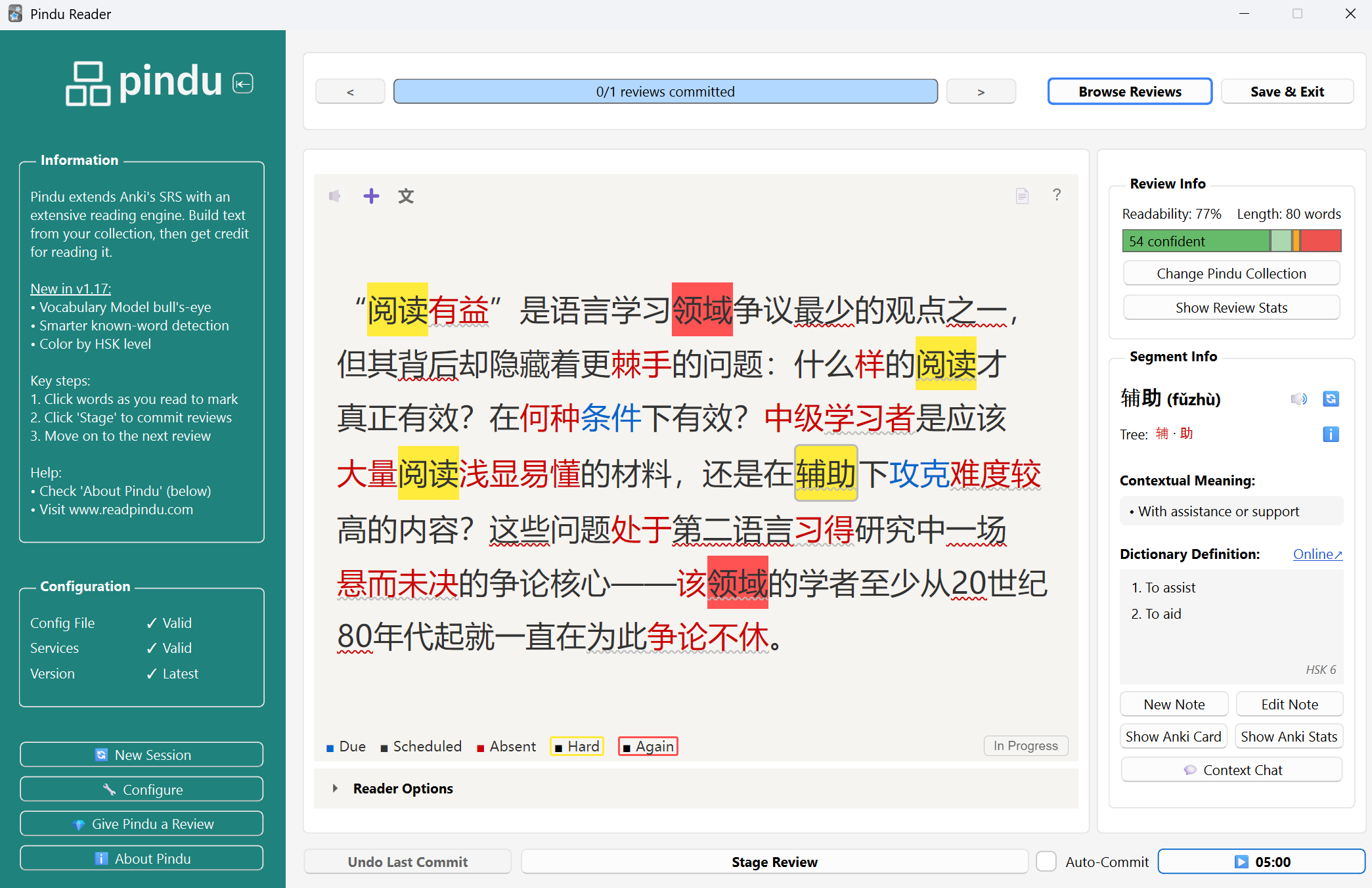
Task: Select the highlighted word 辅助 in text
Action: point(826,474)
